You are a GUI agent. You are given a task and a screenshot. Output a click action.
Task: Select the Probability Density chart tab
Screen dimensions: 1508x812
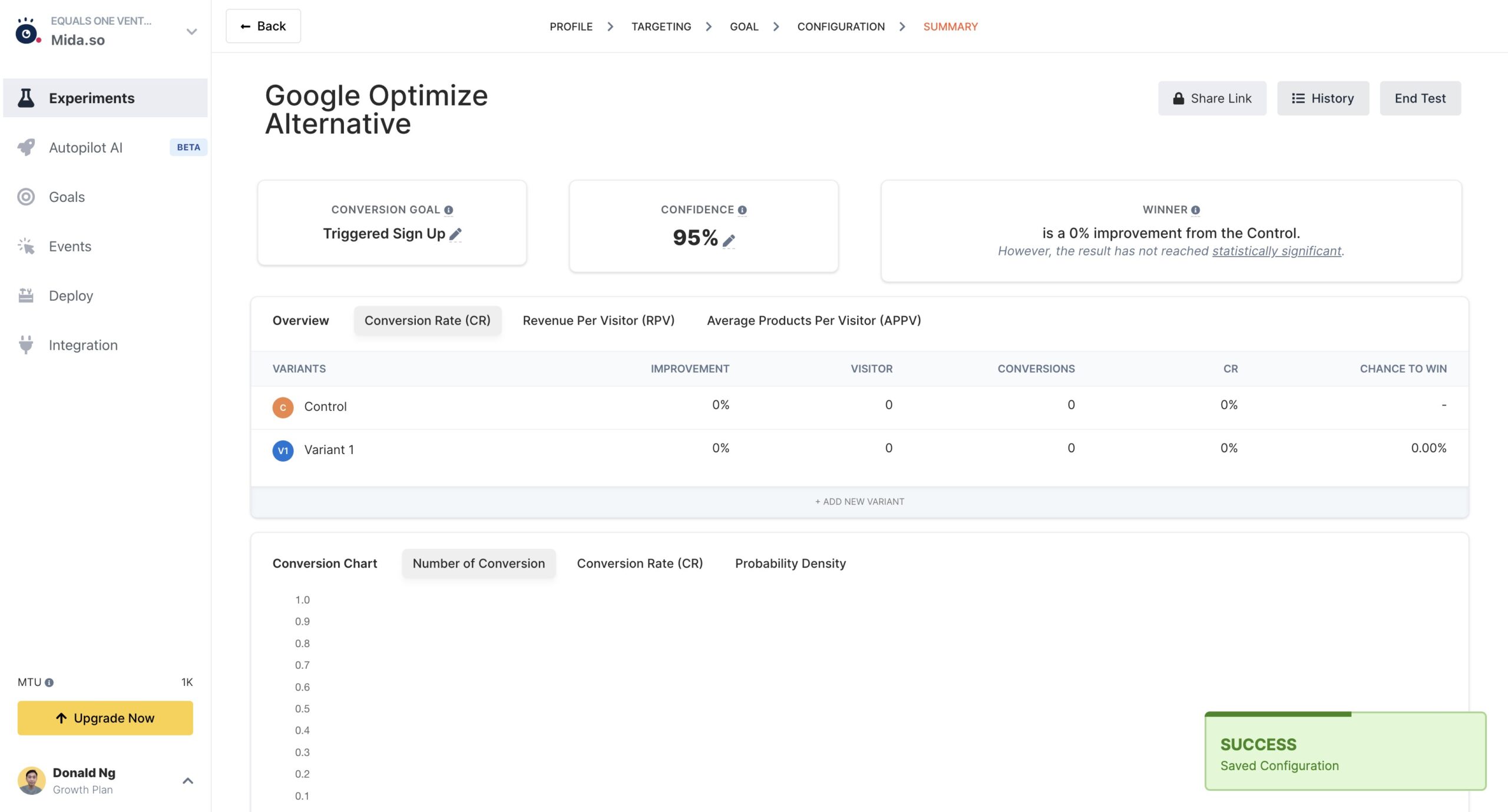pos(790,564)
